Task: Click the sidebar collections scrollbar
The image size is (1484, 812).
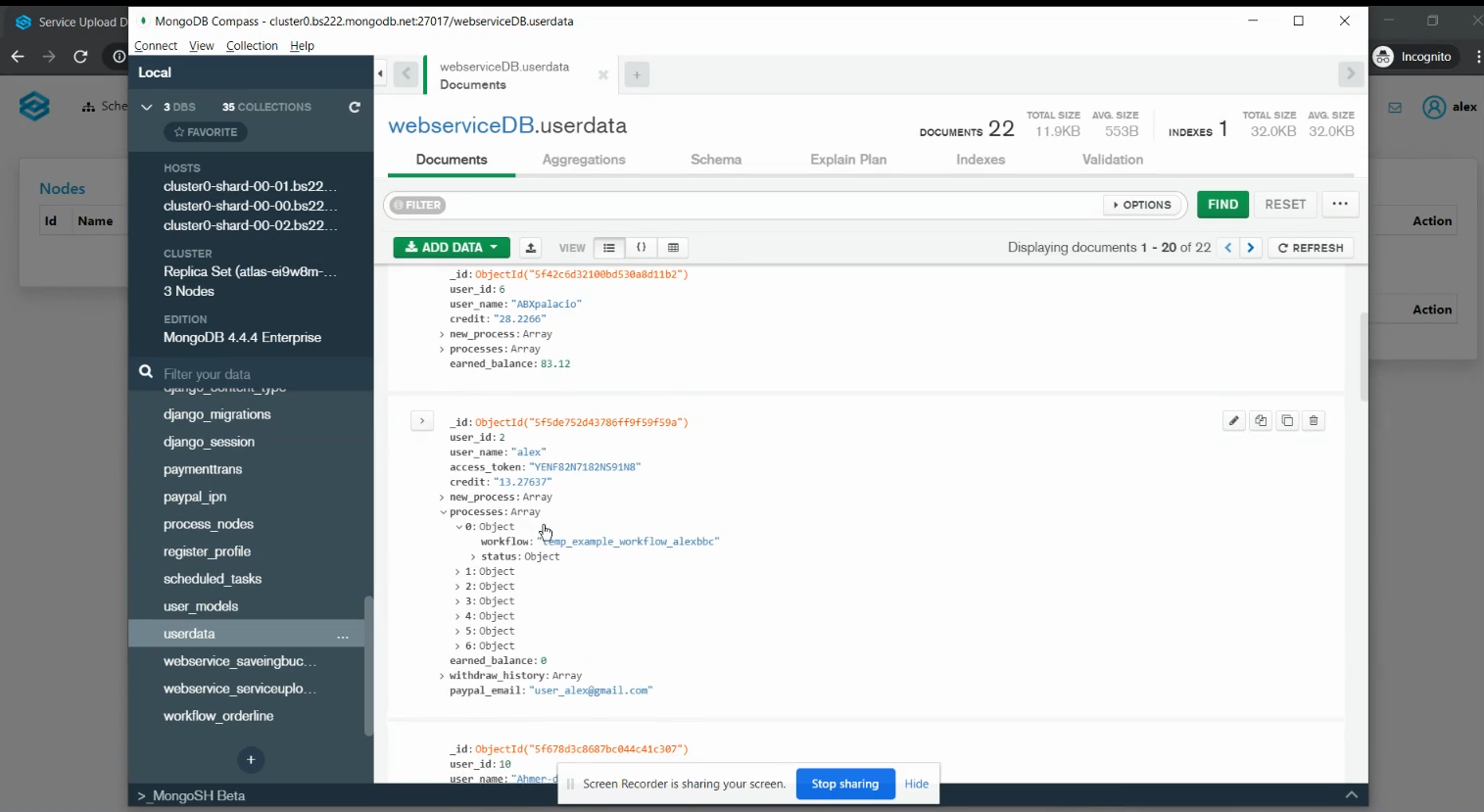Action: tap(368, 665)
